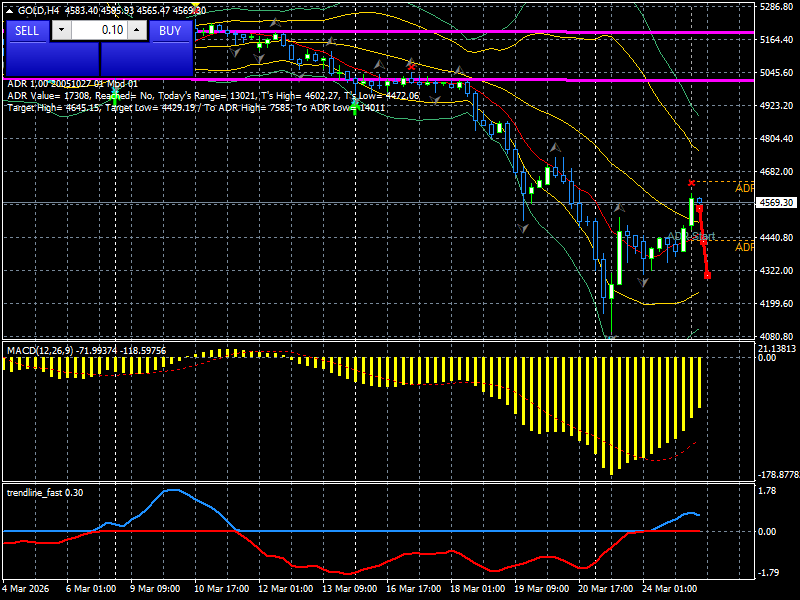Decrease lot volume with the down arrow
800x600 pixels.
pyautogui.click(x=61, y=30)
